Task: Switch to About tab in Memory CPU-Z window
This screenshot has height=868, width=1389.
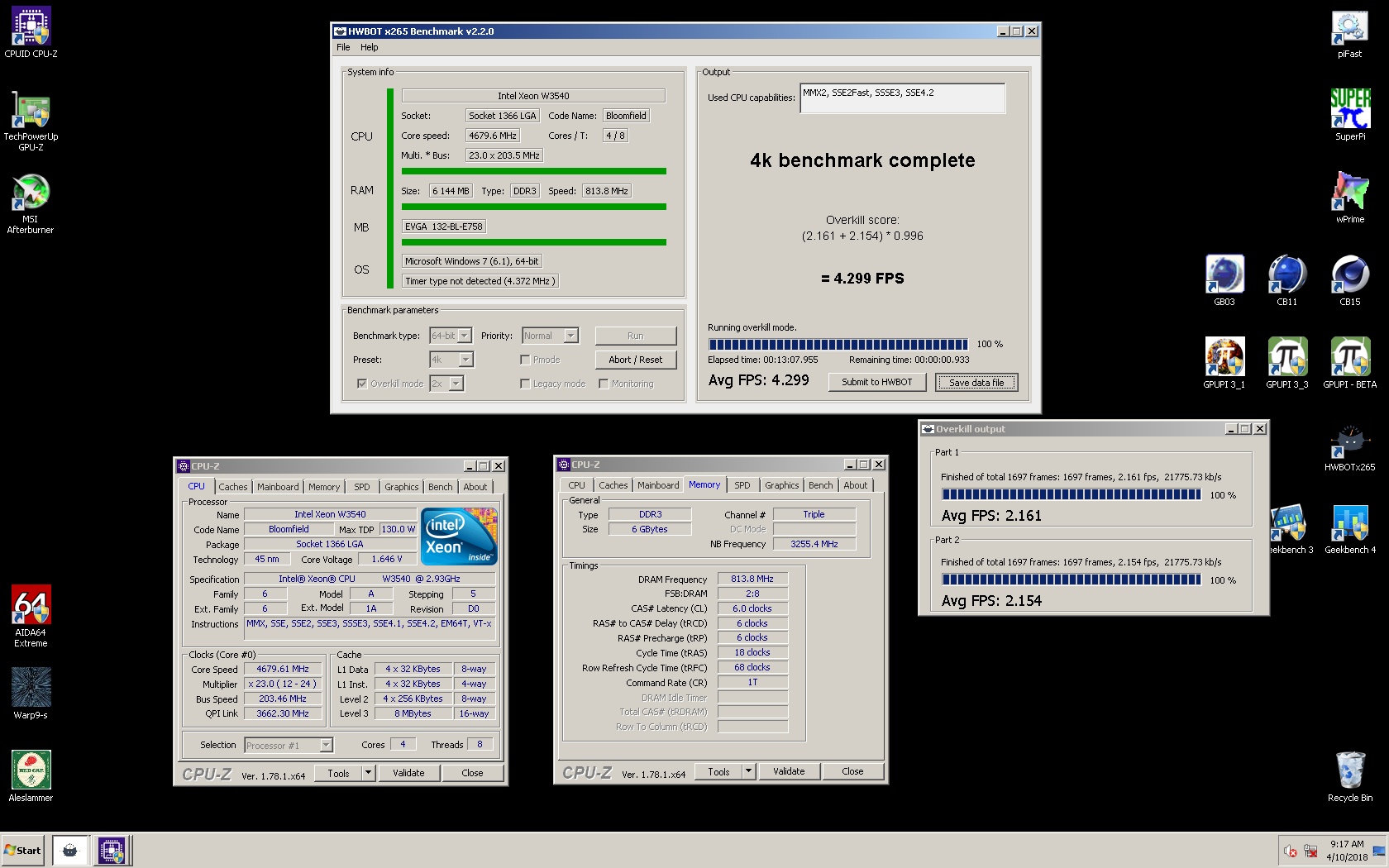Action: click(x=856, y=485)
